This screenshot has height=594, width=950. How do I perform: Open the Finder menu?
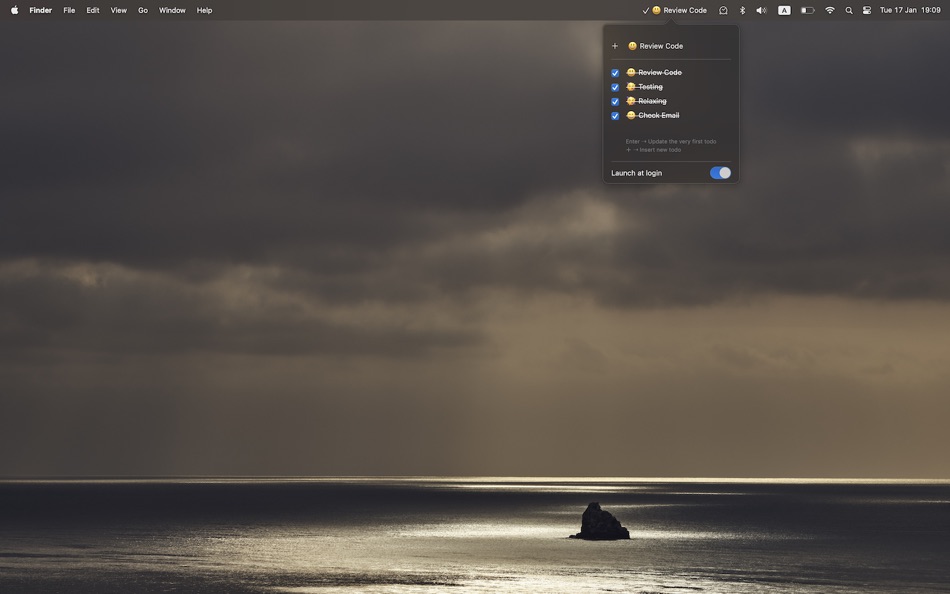41,10
